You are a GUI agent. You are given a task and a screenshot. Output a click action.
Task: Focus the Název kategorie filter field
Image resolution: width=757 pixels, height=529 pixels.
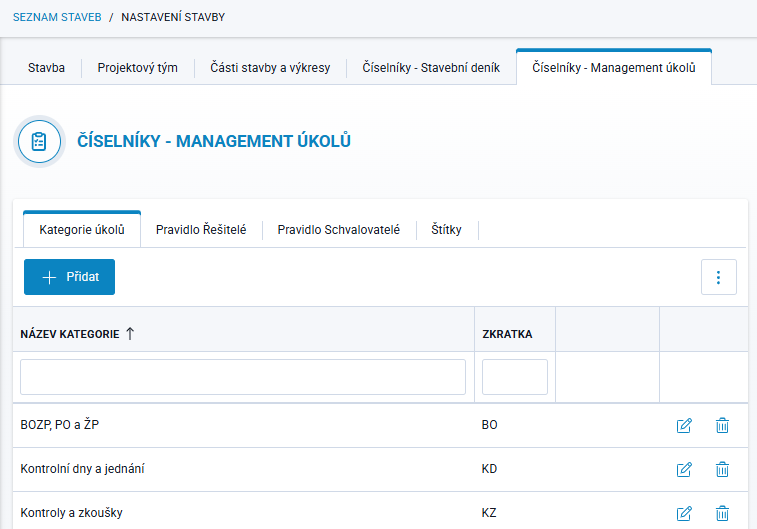pos(243,377)
